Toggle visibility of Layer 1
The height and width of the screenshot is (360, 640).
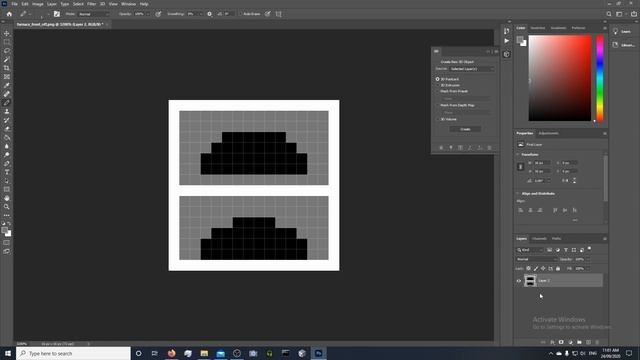pyautogui.click(x=519, y=281)
